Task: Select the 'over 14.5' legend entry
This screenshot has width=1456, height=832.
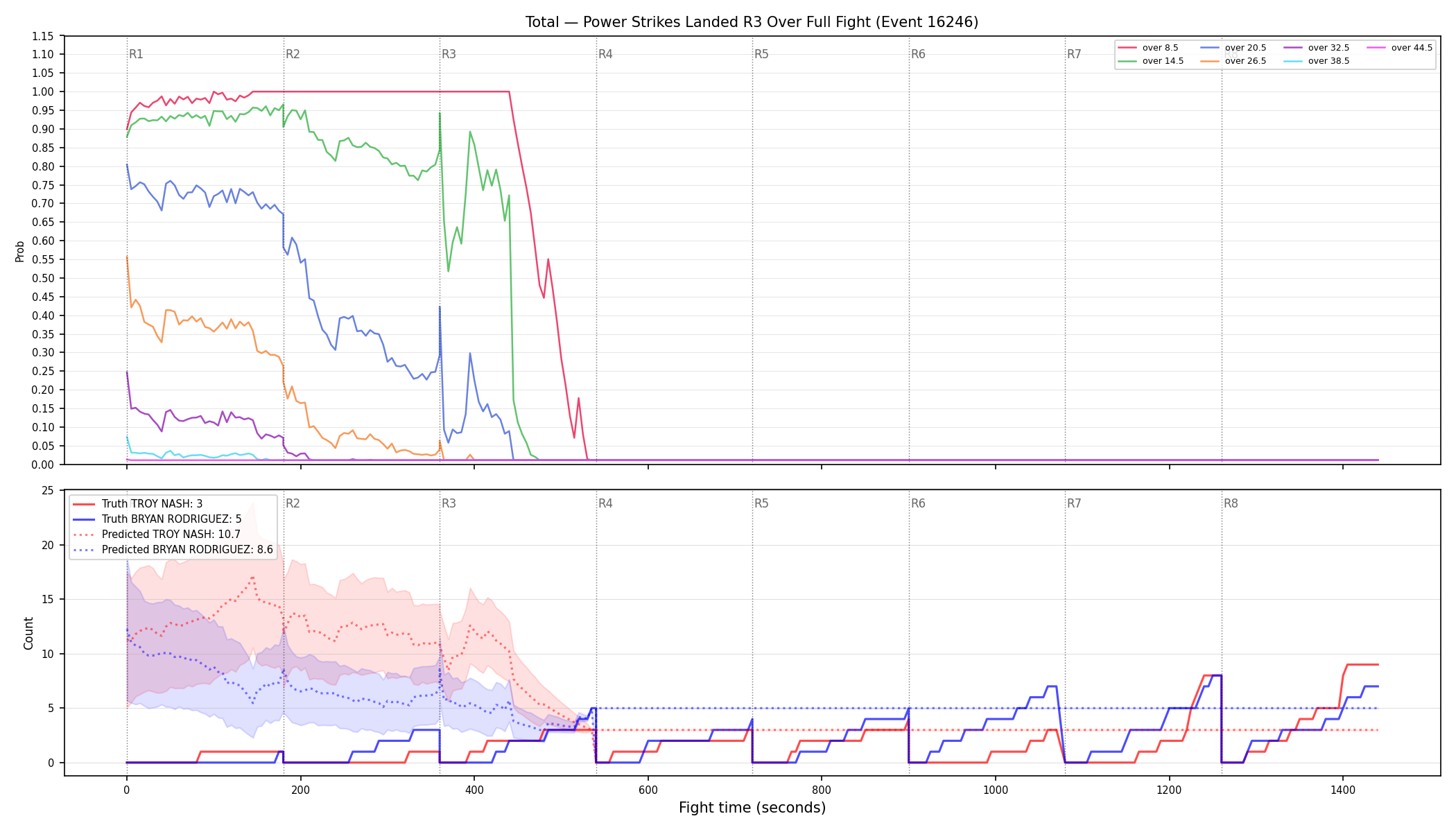Action: [x=1150, y=61]
